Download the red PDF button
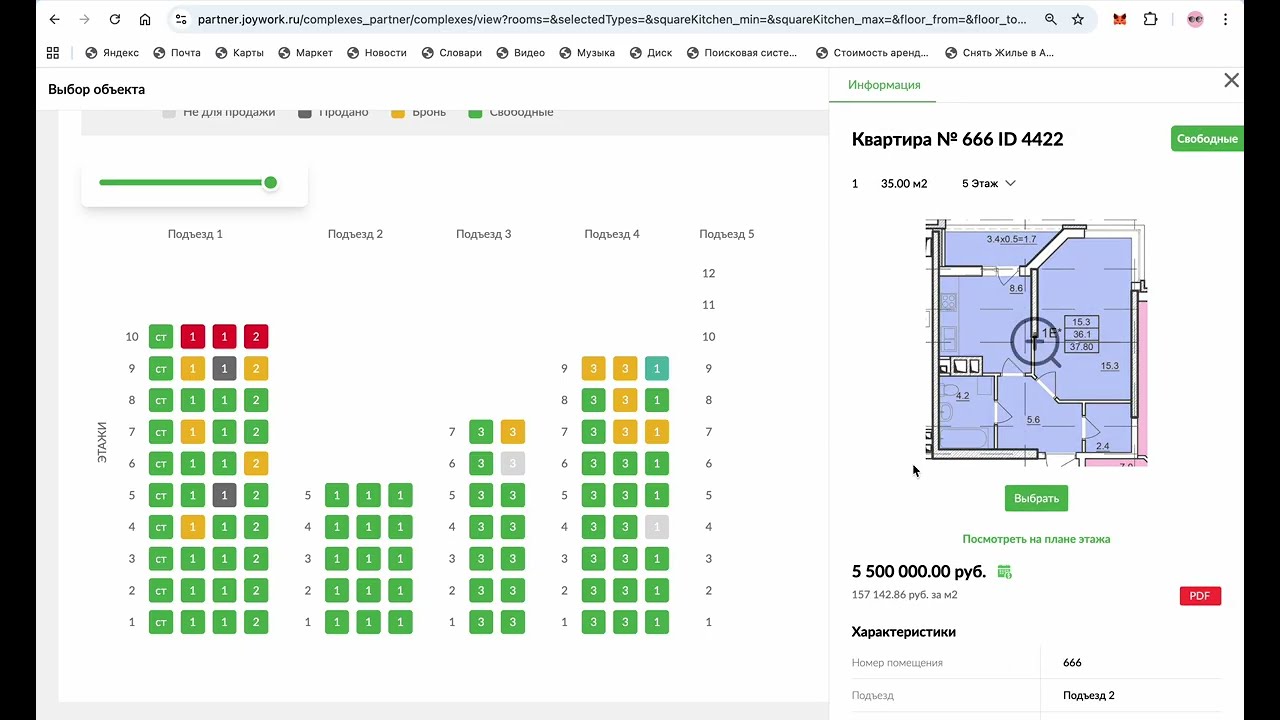This screenshot has width=1280, height=720. click(x=1200, y=596)
